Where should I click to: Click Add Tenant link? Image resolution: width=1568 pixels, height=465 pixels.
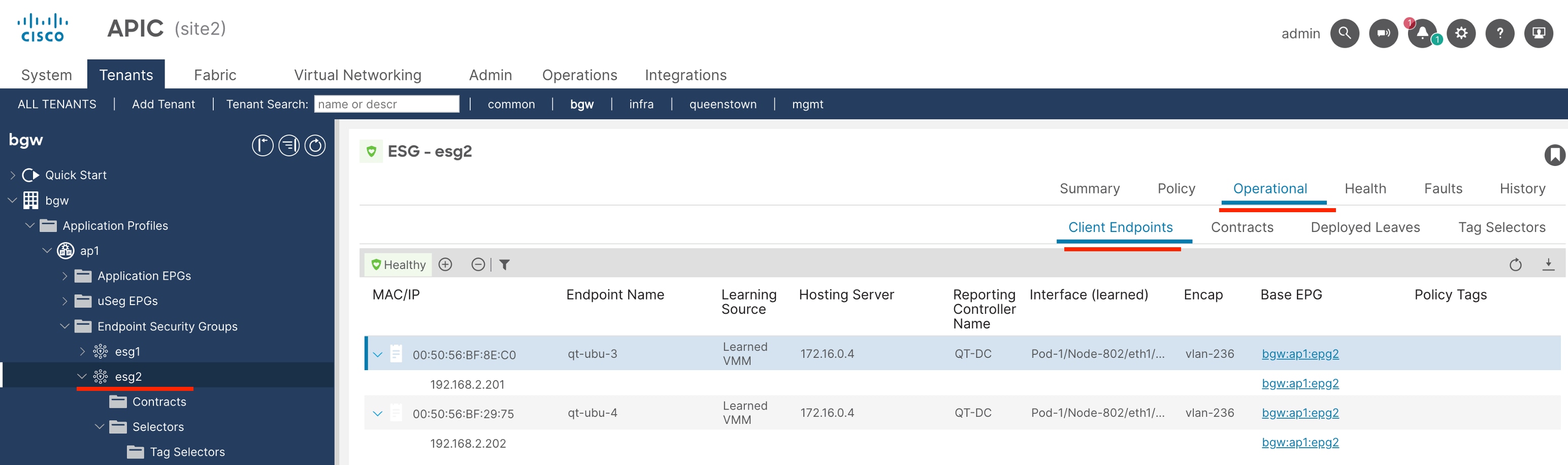[163, 104]
